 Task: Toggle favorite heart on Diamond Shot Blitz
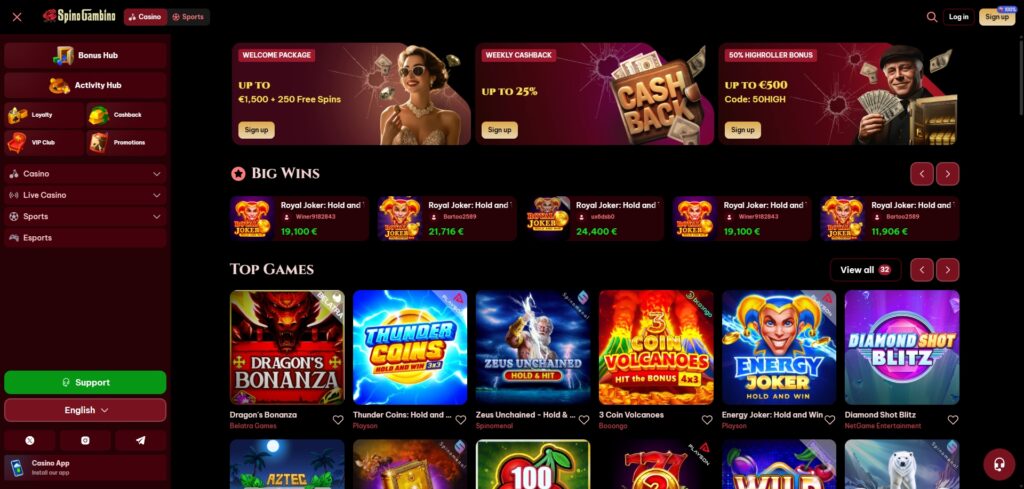(953, 420)
